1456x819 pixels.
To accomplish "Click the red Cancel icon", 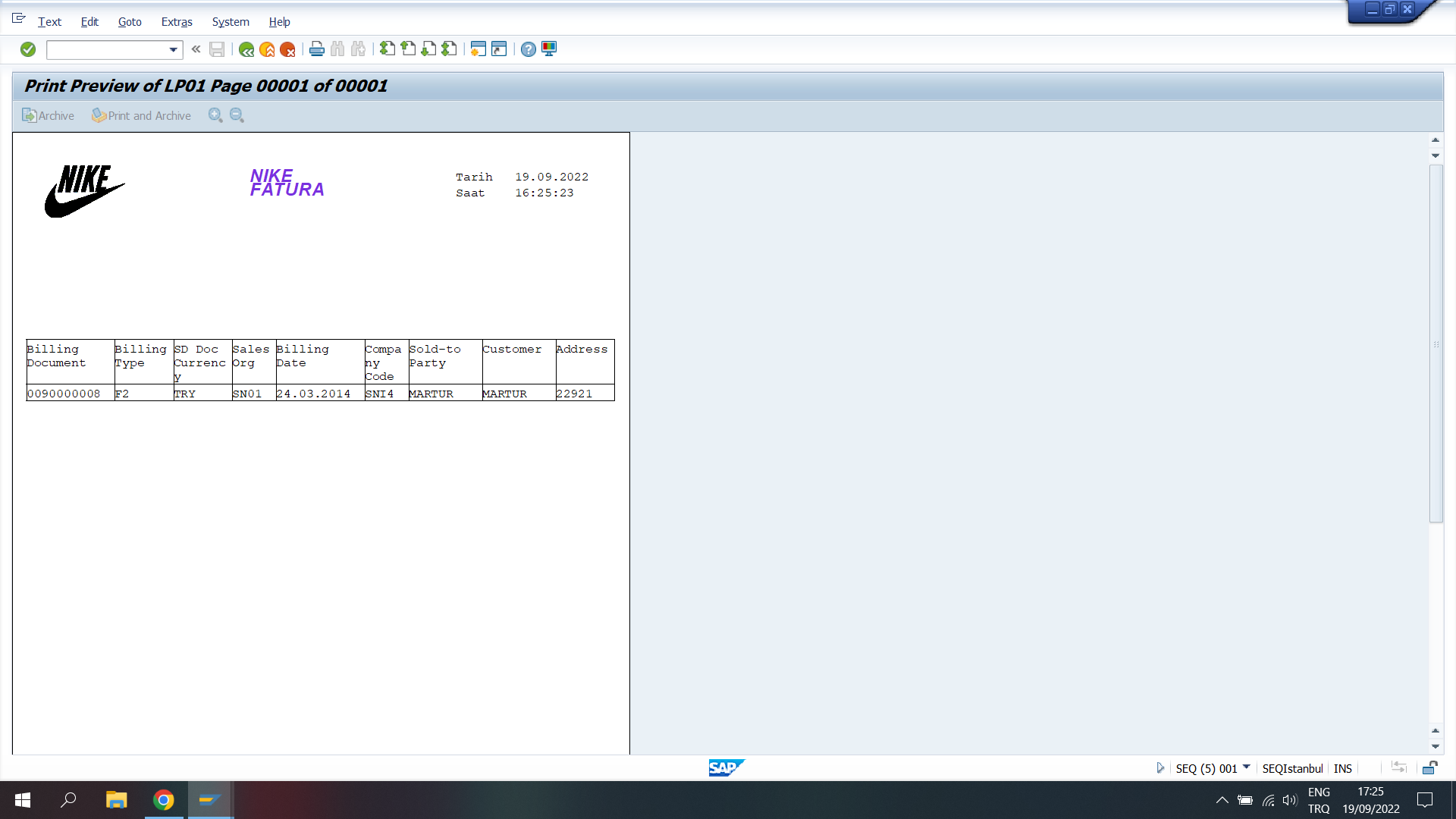I will point(287,49).
